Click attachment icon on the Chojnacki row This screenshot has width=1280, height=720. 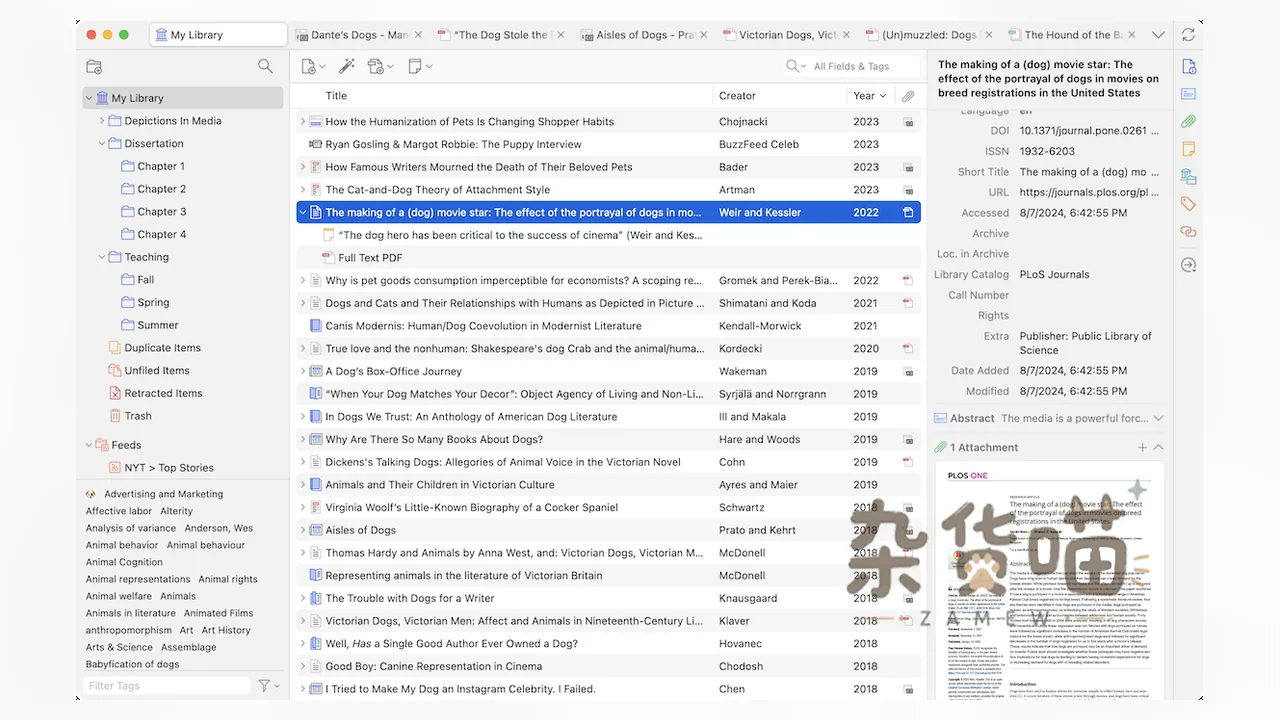tap(908, 122)
